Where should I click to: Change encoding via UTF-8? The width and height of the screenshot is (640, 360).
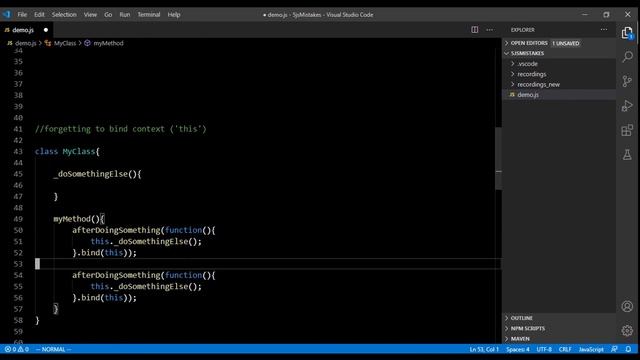(544, 349)
